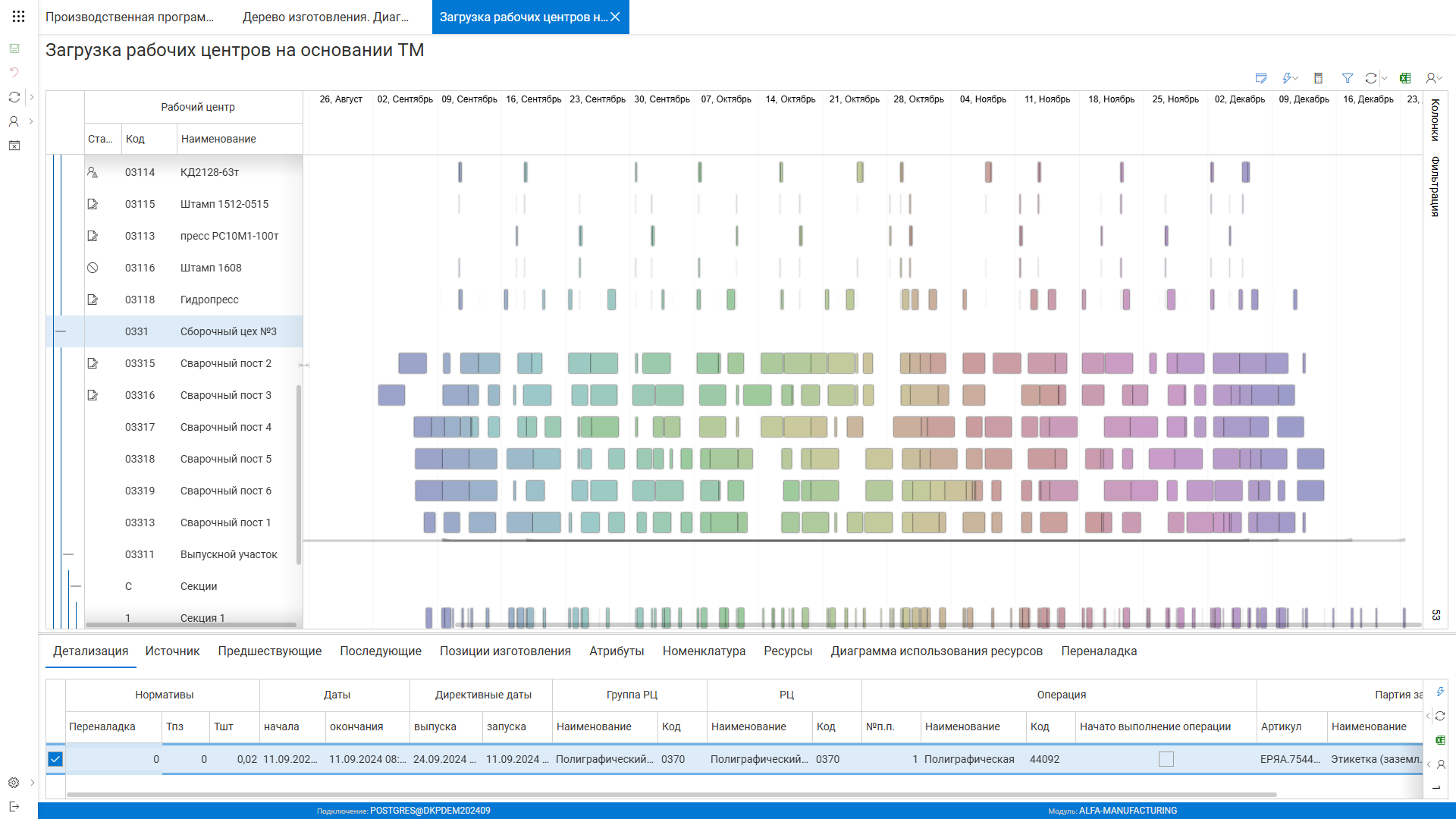Open the lightning actions dropdown

pyautogui.click(x=1290, y=78)
